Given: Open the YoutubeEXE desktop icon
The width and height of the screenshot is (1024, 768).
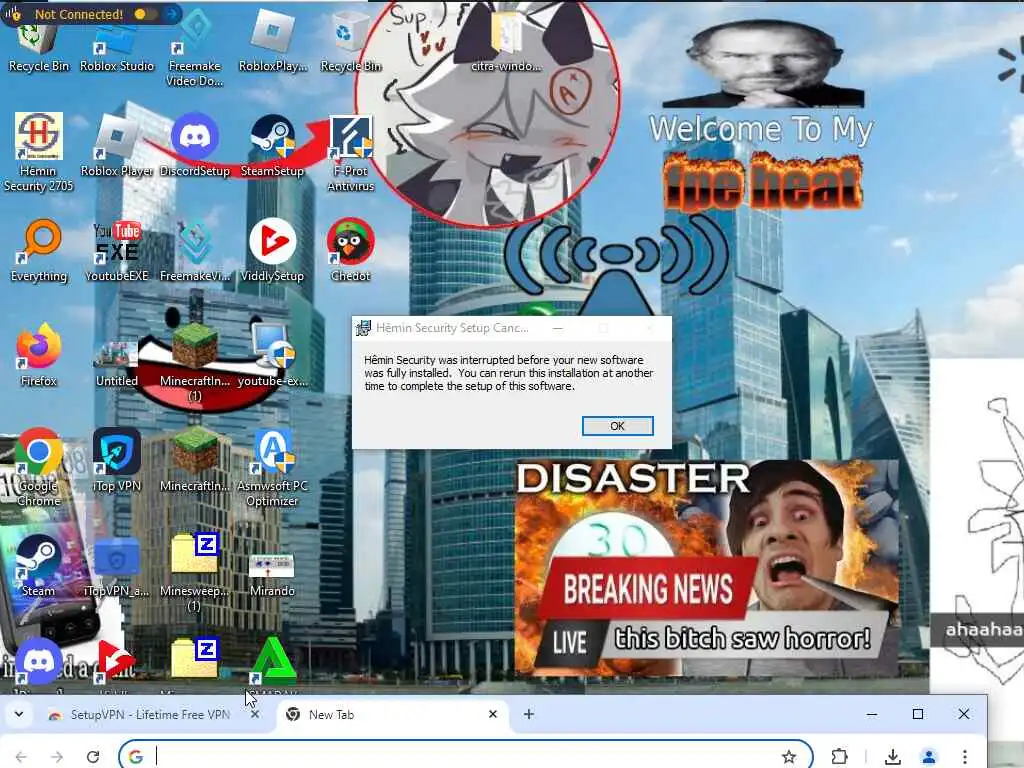Looking at the screenshot, I should coord(117,251).
